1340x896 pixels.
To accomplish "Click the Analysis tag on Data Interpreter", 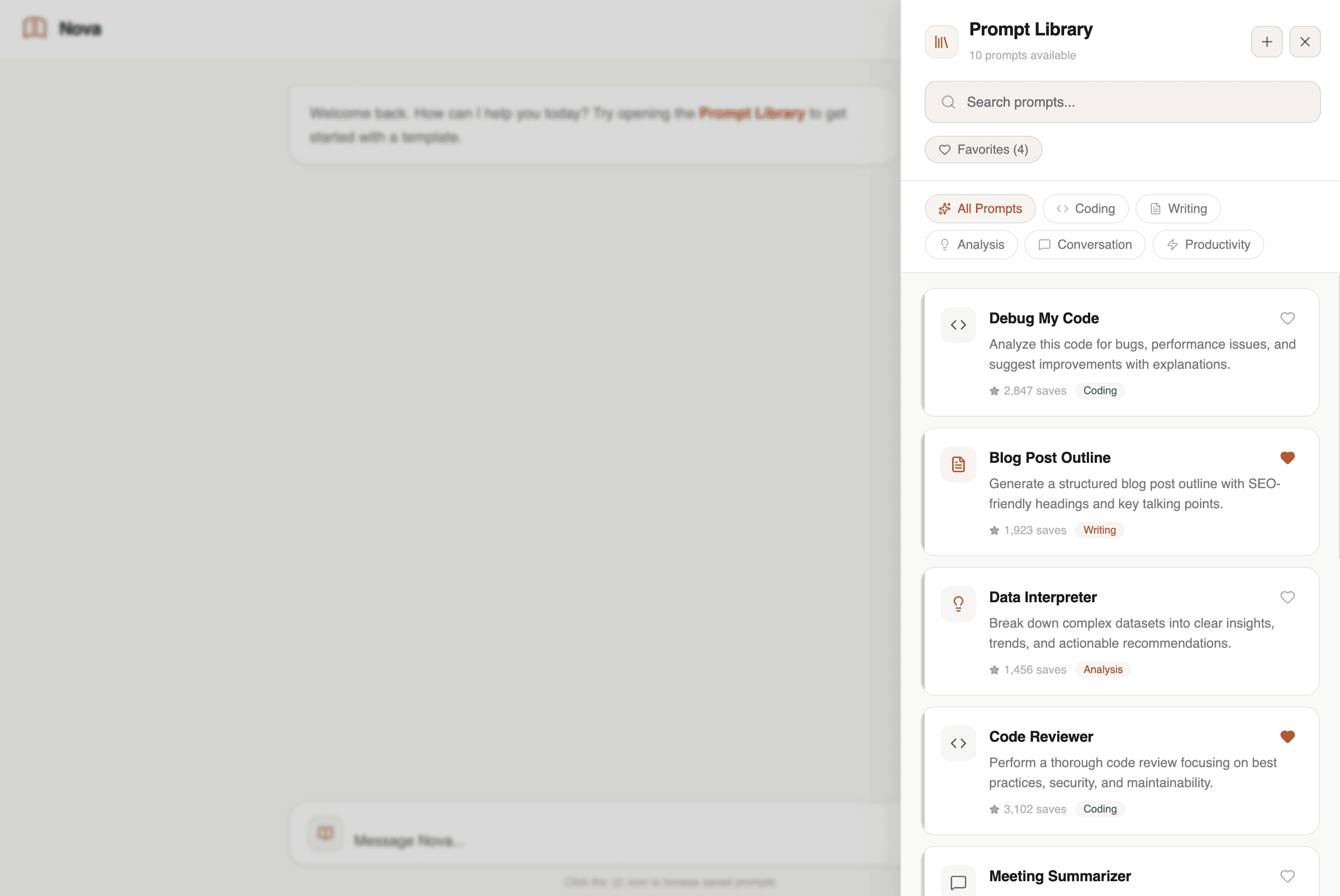I will 1102,670.
